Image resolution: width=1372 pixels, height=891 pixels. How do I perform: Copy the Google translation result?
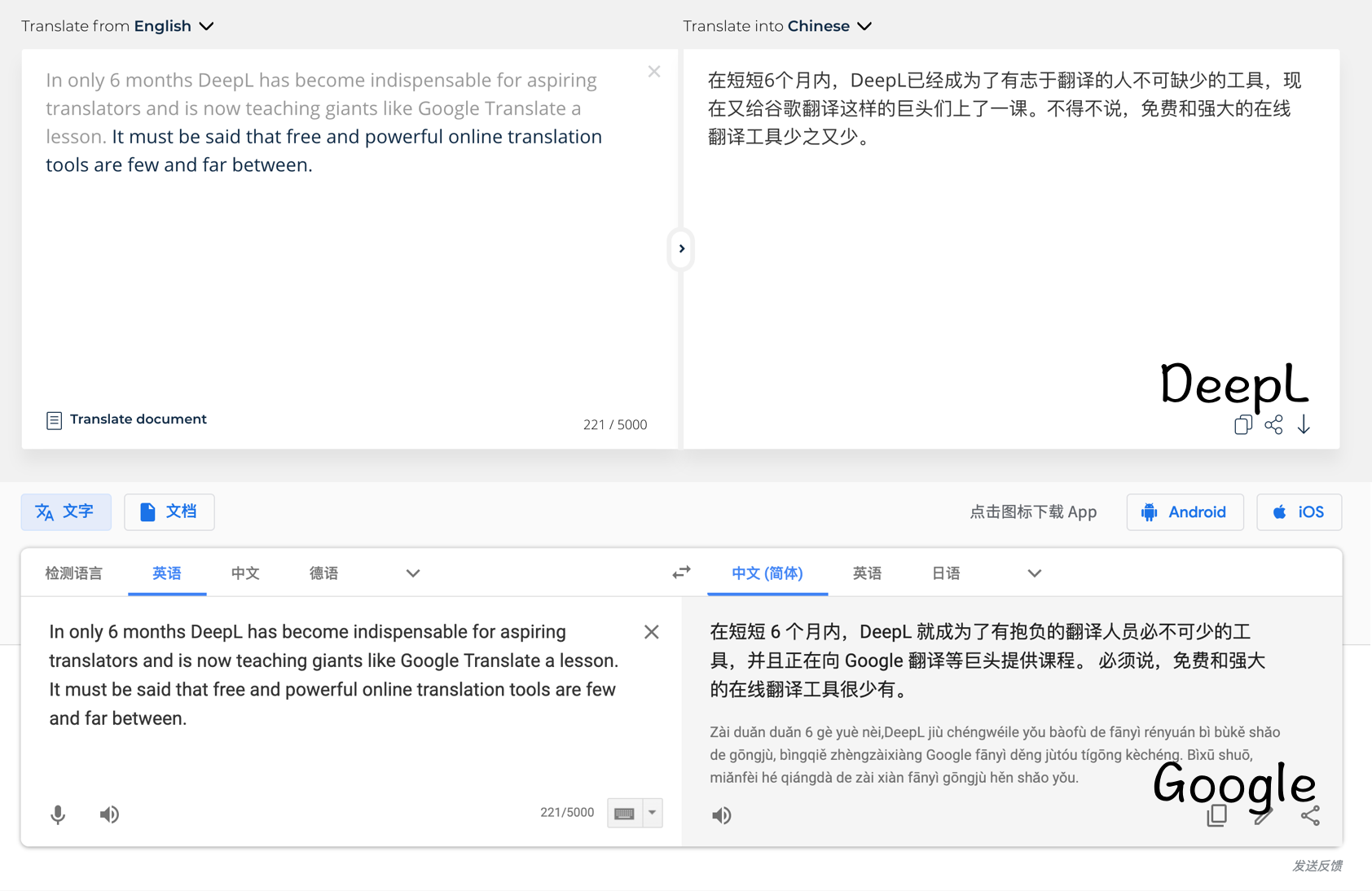pyautogui.click(x=1216, y=814)
